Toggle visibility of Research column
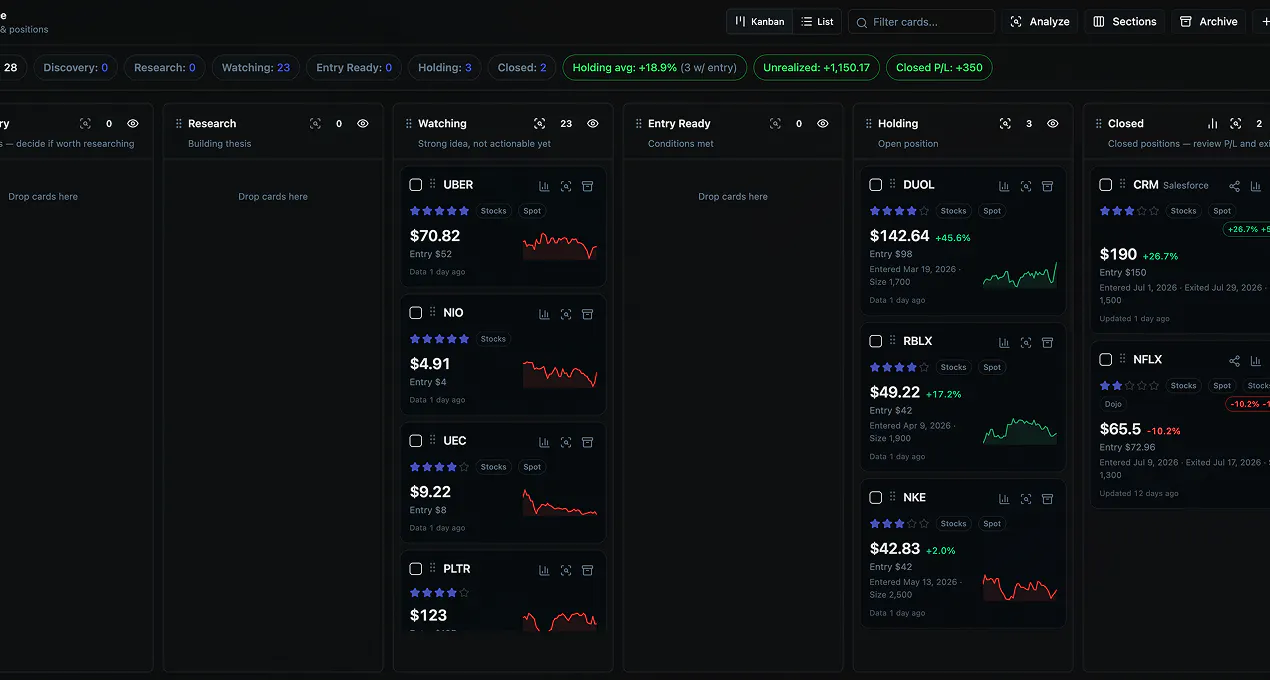The width and height of the screenshot is (1270, 680). point(363,124)
